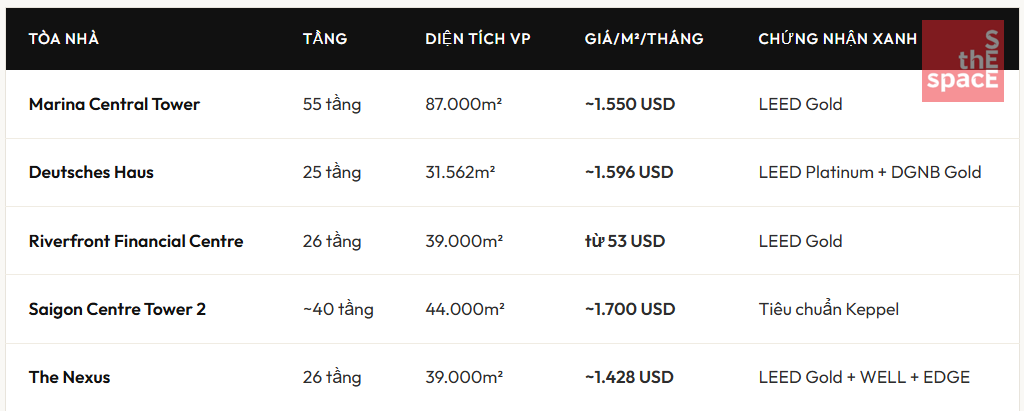Click the TÒA NHÀ column header
Screen dimensions: 1024x411
(x=64, y=39)
